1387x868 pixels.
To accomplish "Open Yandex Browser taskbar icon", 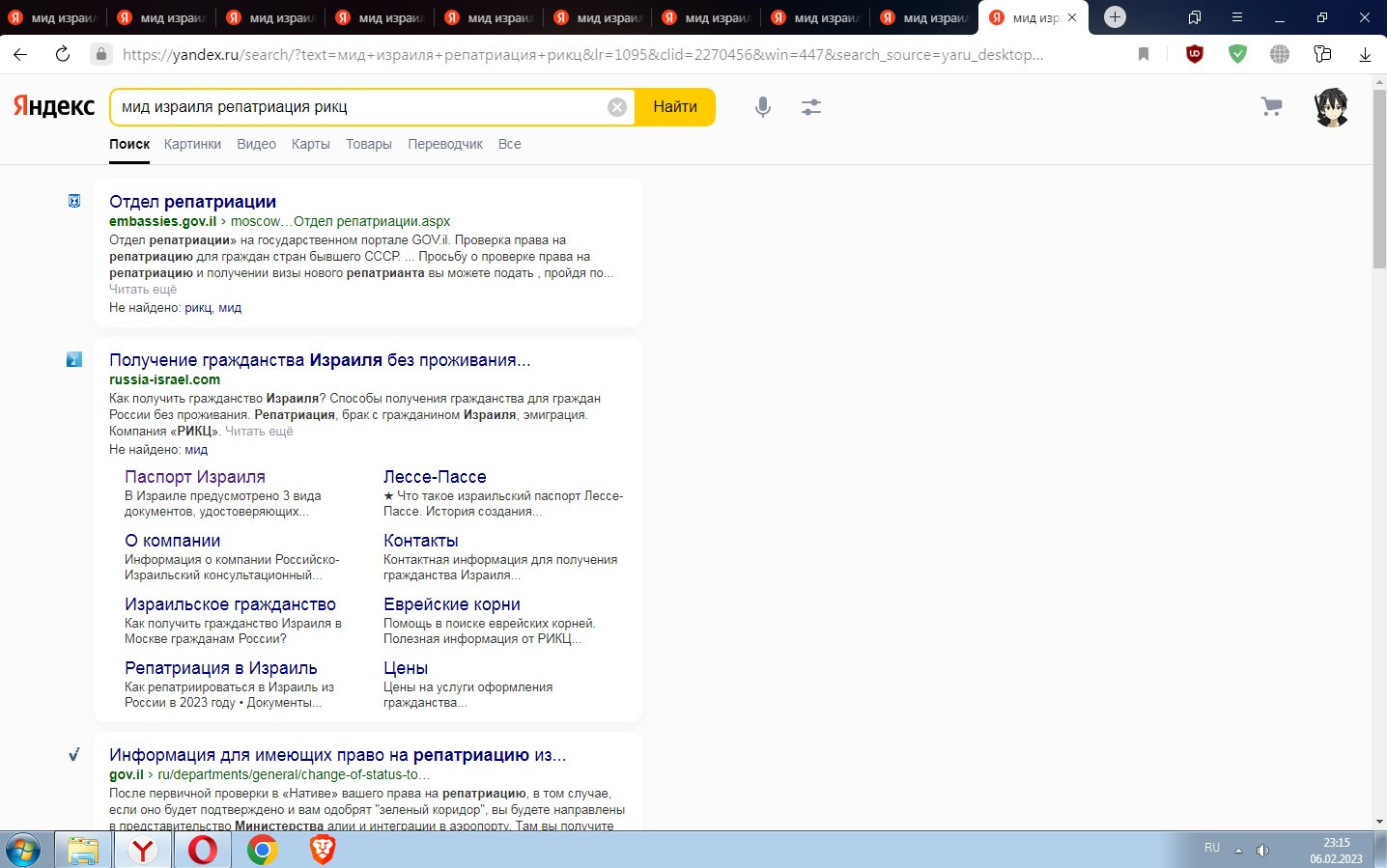I will click(143, 851).
